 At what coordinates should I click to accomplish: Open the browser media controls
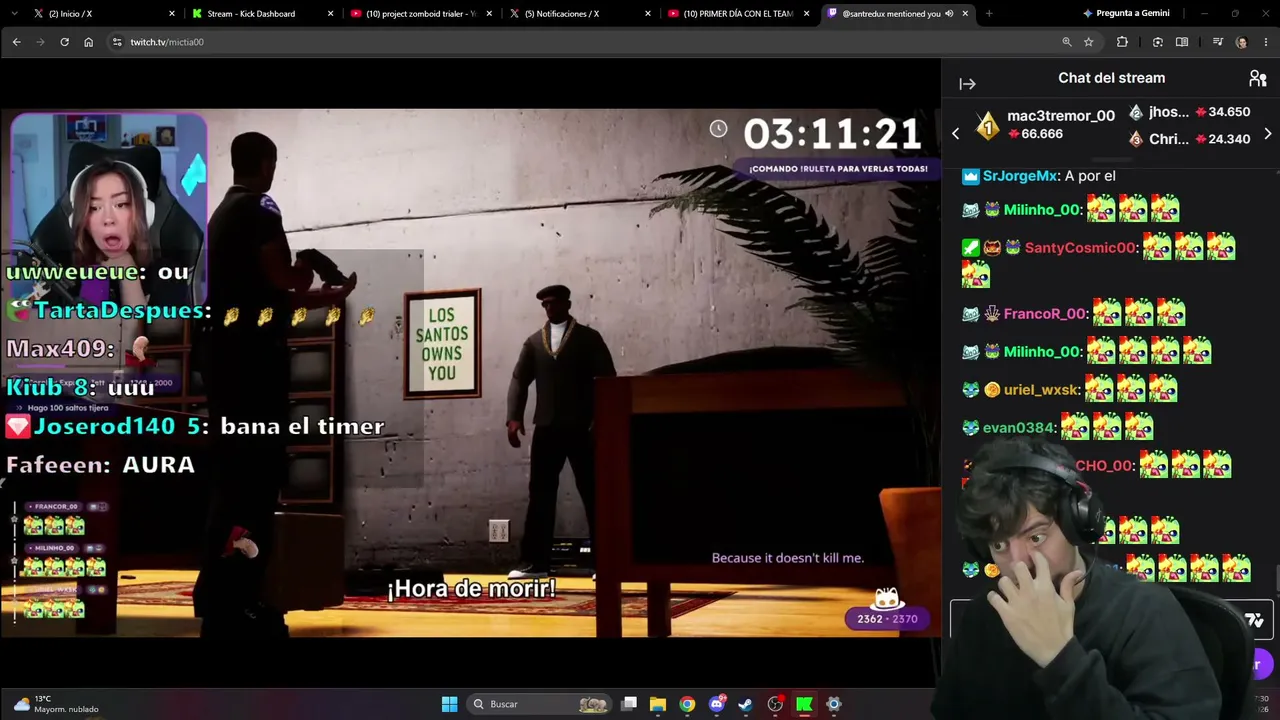coord(1217,42)
